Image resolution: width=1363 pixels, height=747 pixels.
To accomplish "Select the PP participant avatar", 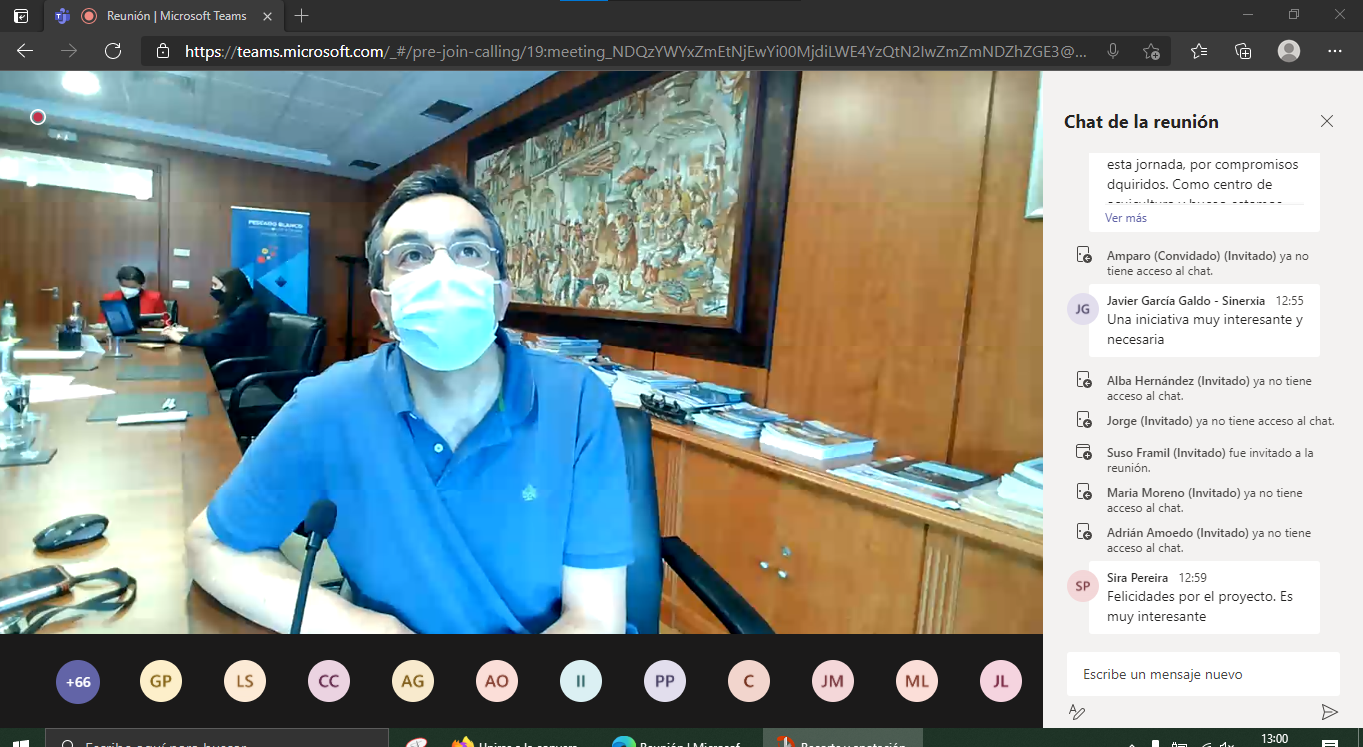I will 665,682.
